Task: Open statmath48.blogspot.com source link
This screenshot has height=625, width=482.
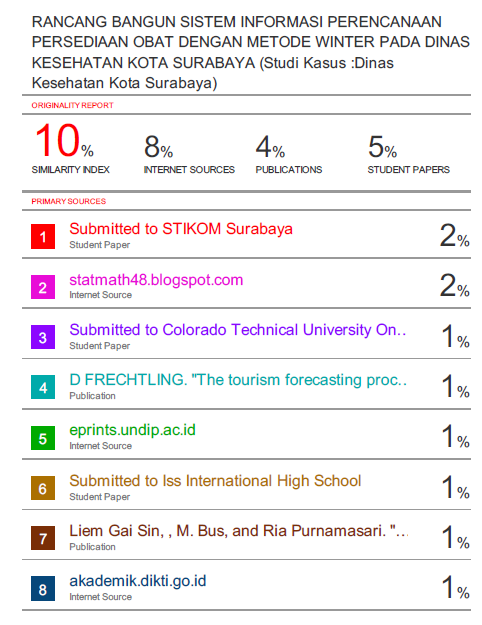Action: coord(156,280)
